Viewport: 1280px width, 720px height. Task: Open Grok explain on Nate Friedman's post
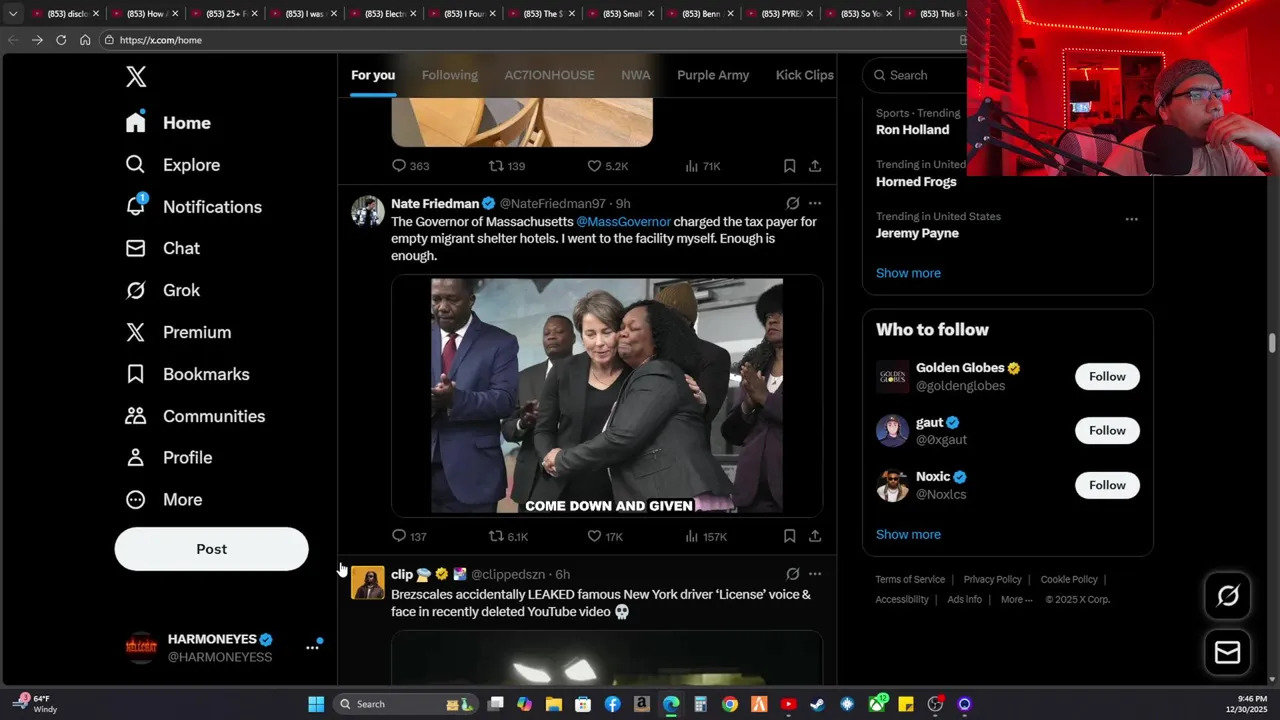(x=792, y=203)
